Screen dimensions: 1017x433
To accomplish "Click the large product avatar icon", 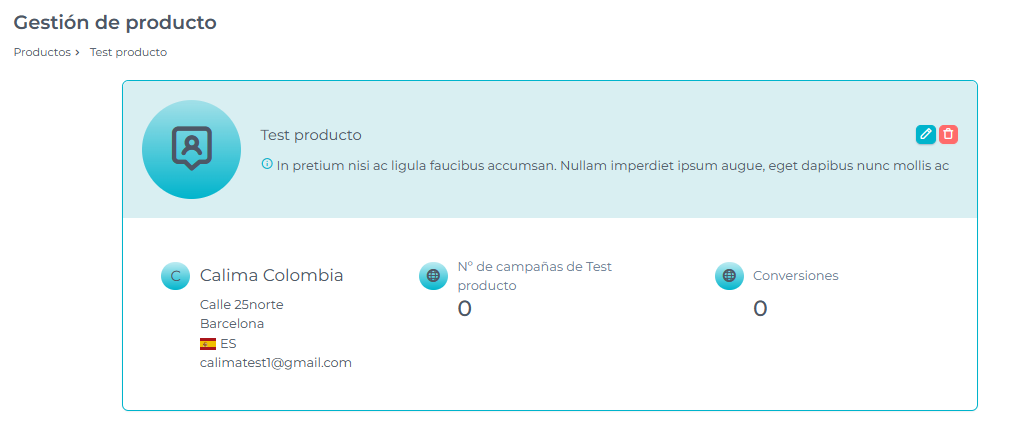I will (x=191, y=149).
